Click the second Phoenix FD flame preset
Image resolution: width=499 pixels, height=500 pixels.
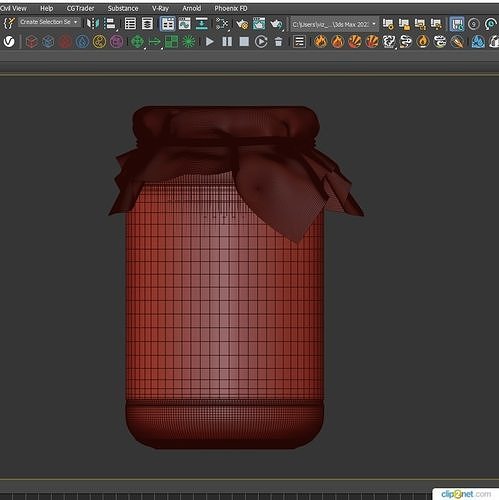tap(337, 42)
